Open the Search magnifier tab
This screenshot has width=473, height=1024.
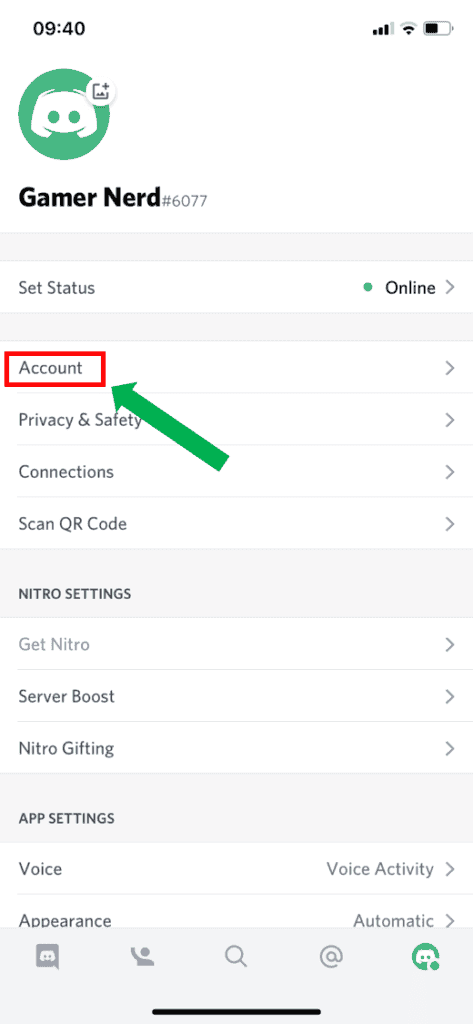click(x=236, y=957)
